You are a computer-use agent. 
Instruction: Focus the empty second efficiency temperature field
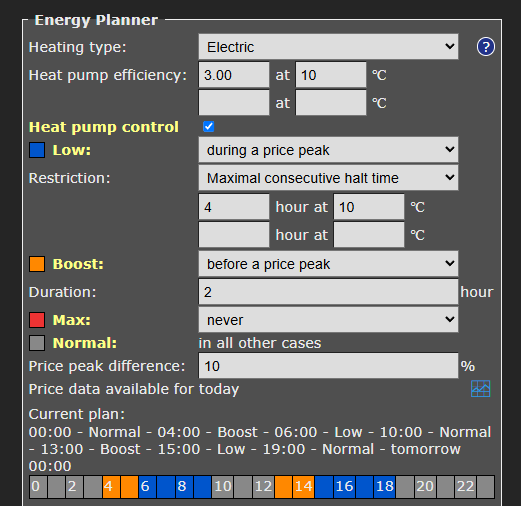tap(331, 103)
